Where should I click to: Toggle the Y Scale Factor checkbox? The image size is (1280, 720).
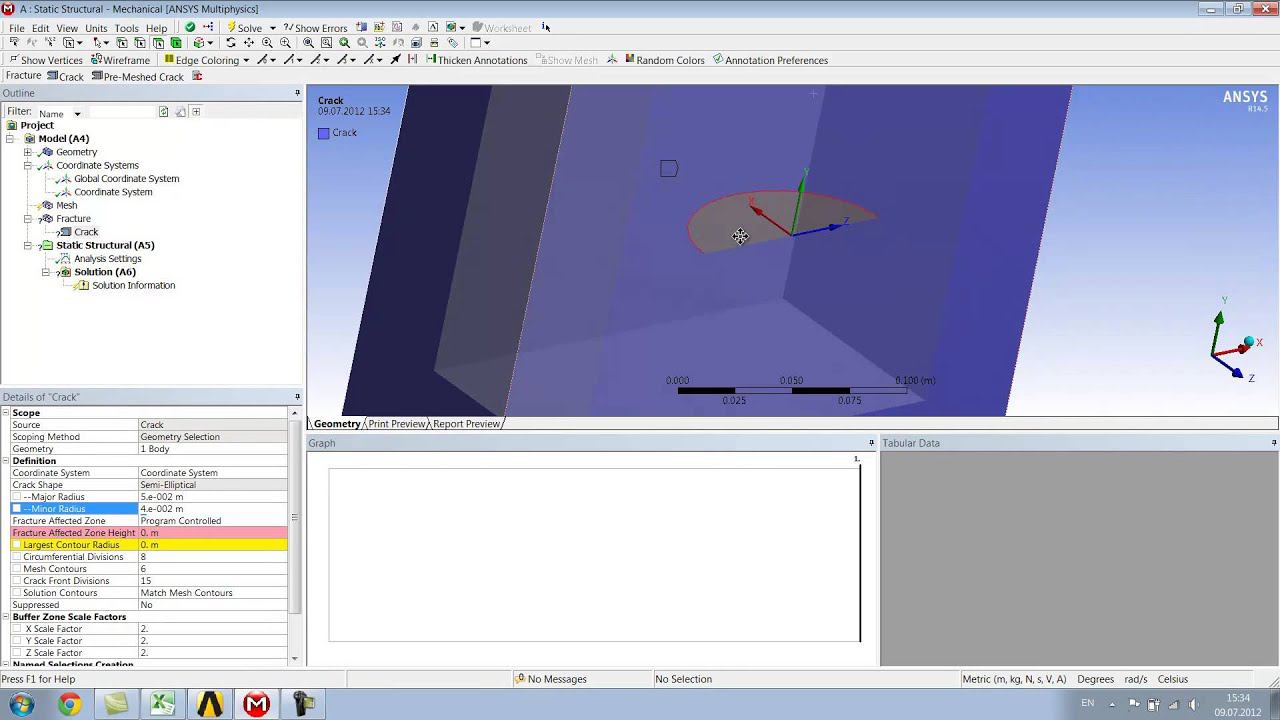[16, 641]
